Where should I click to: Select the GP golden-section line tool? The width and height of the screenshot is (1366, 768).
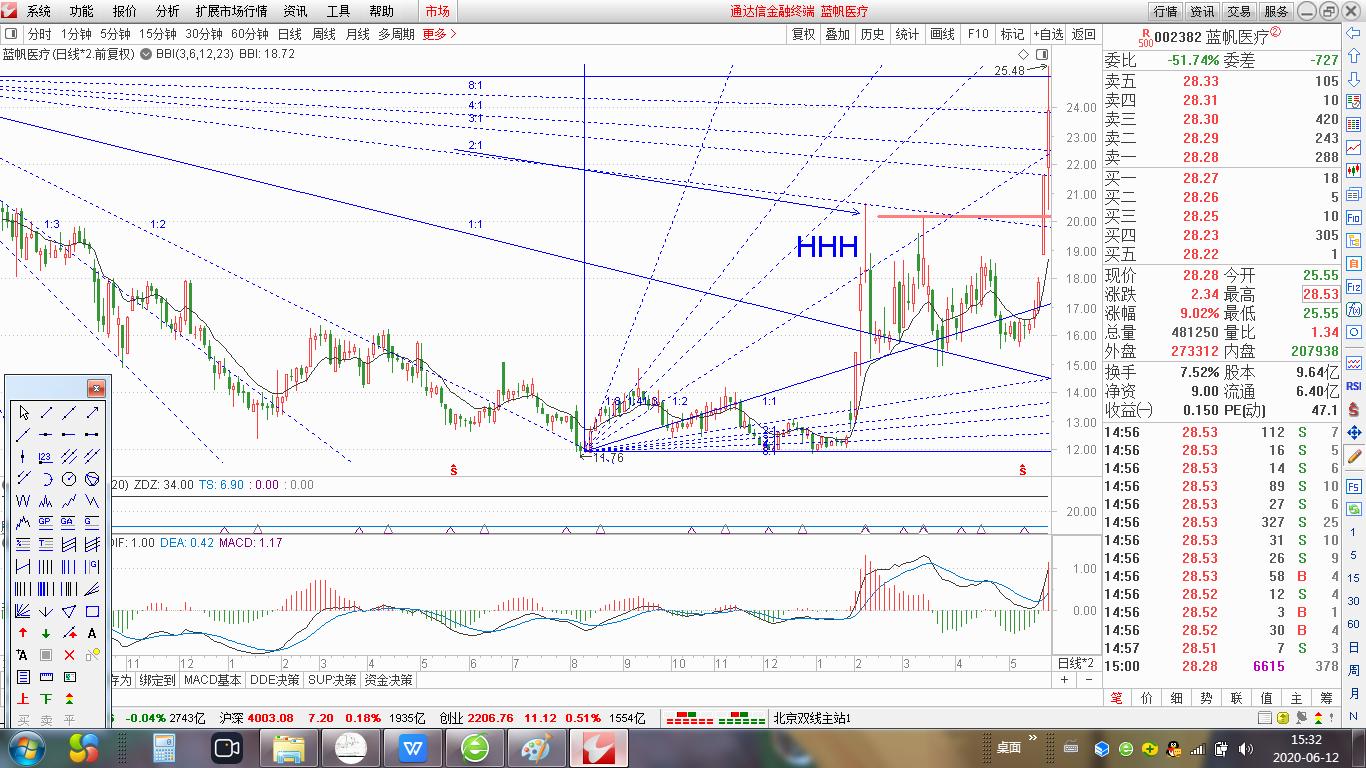(46, 523)
